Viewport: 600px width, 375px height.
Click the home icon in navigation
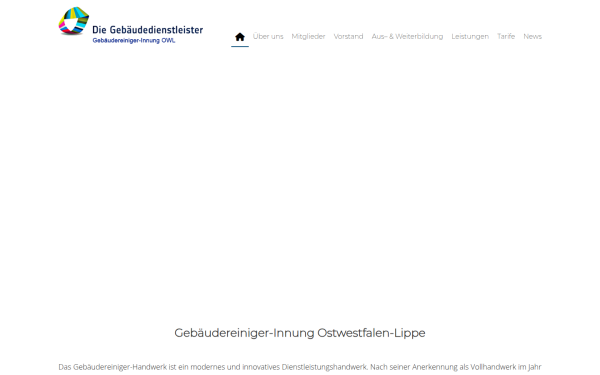(240, 37)
